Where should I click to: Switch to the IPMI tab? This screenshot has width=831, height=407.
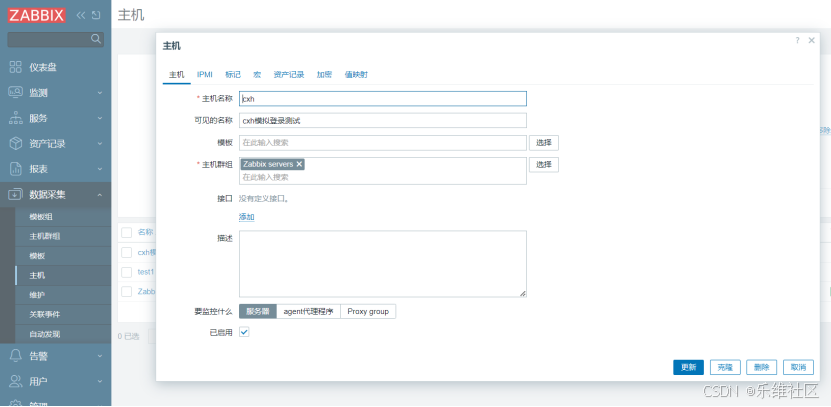point(205,75)
